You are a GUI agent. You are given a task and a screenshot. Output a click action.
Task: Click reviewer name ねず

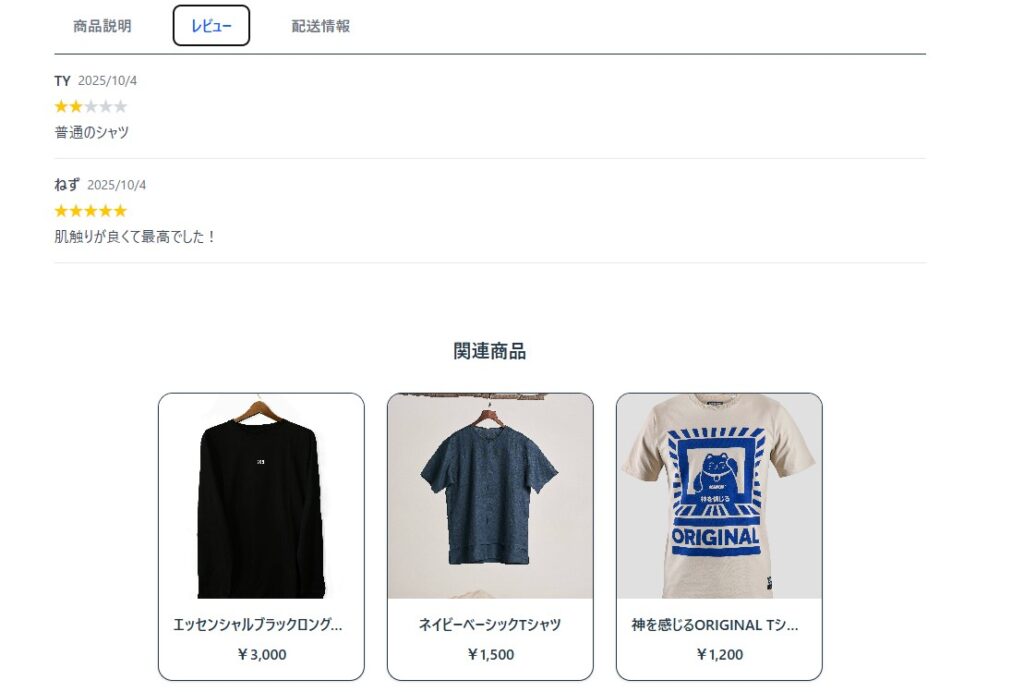click(67, 185)
